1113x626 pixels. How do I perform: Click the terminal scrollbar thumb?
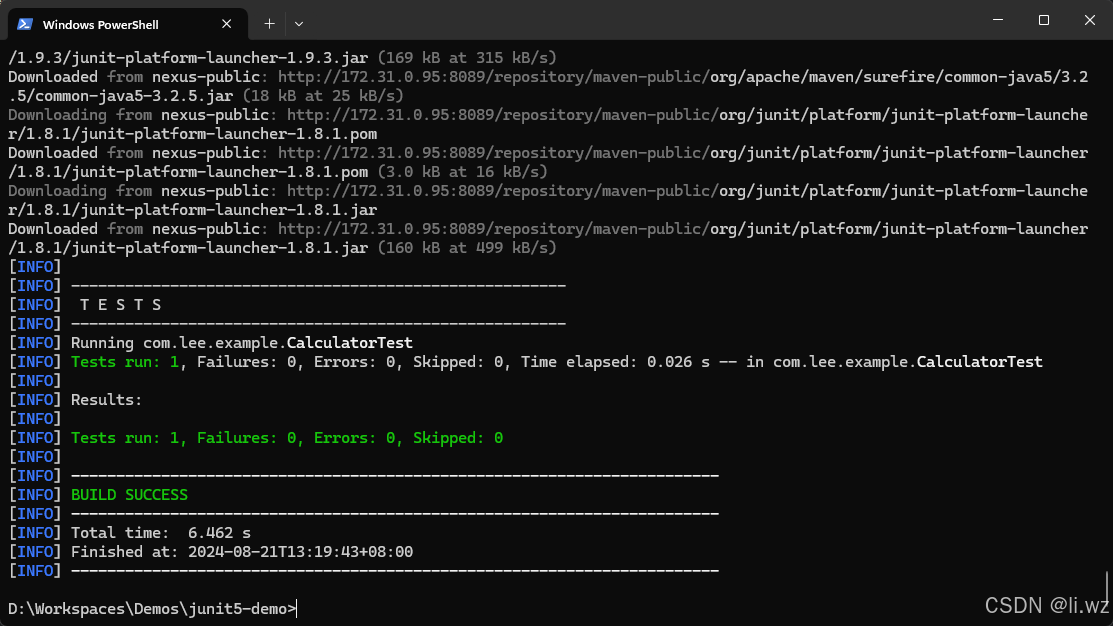(1107, 585)
